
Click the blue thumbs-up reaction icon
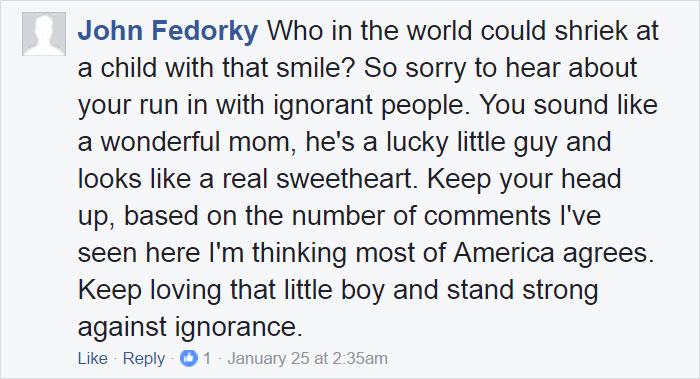tap(188, 358)
